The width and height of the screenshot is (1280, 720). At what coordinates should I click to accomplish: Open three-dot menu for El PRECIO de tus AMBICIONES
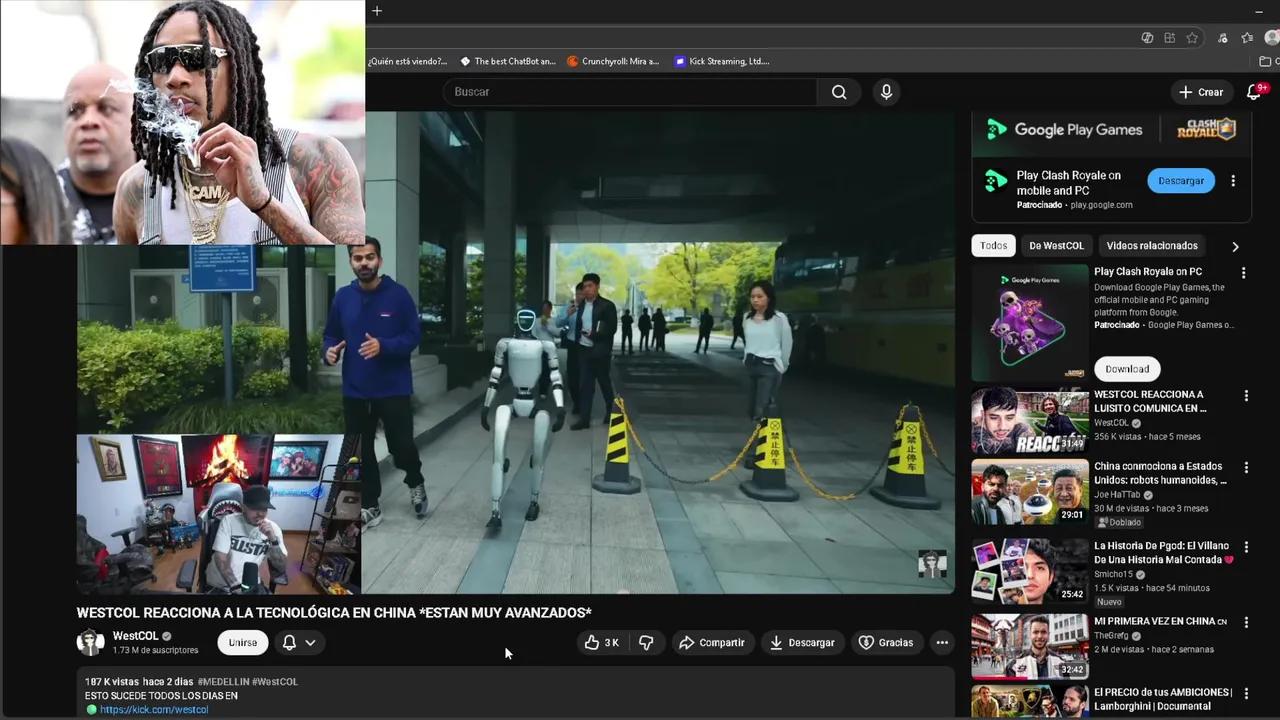point(1246,693)
